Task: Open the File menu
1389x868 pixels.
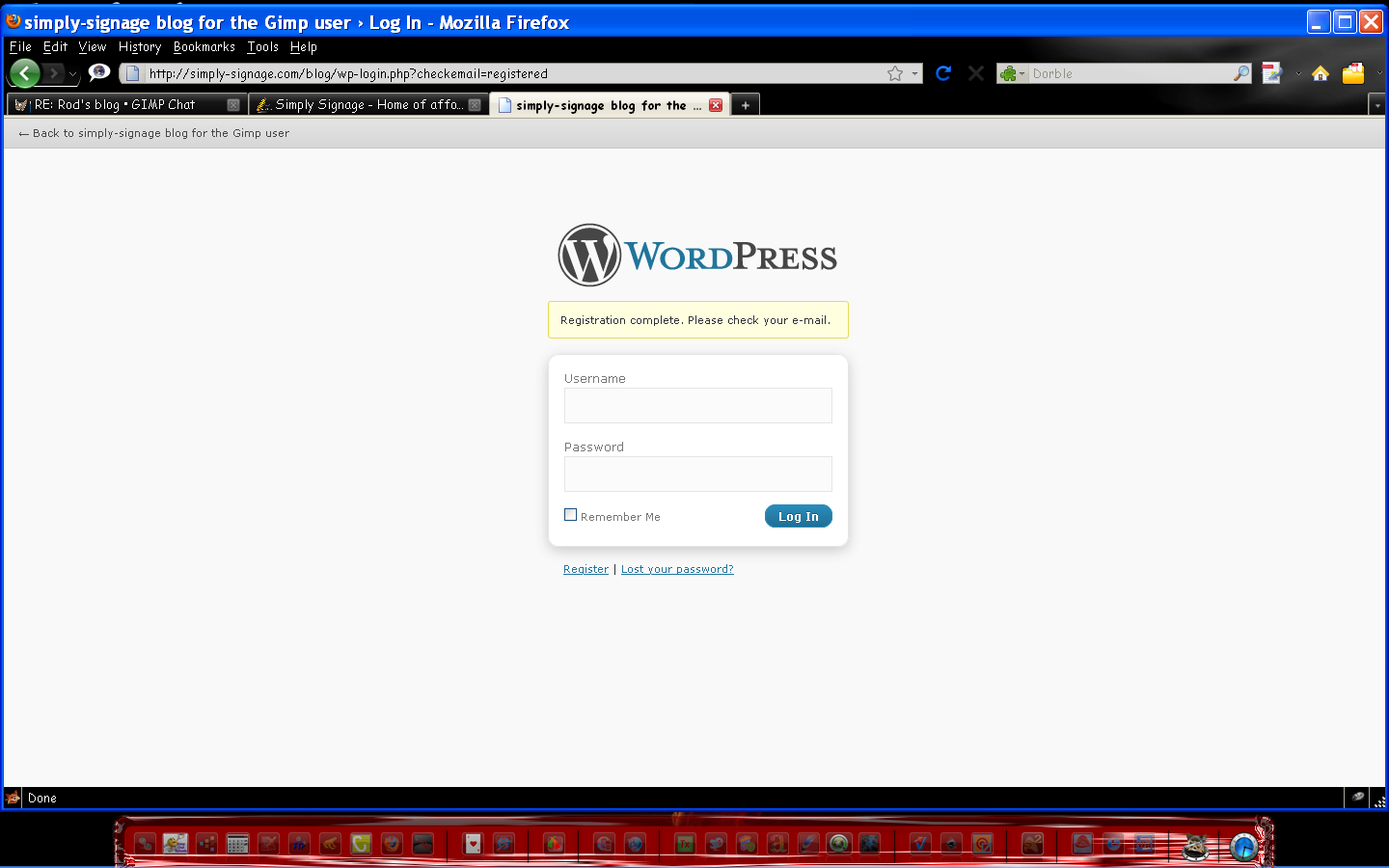Action: tap(20, 46)
